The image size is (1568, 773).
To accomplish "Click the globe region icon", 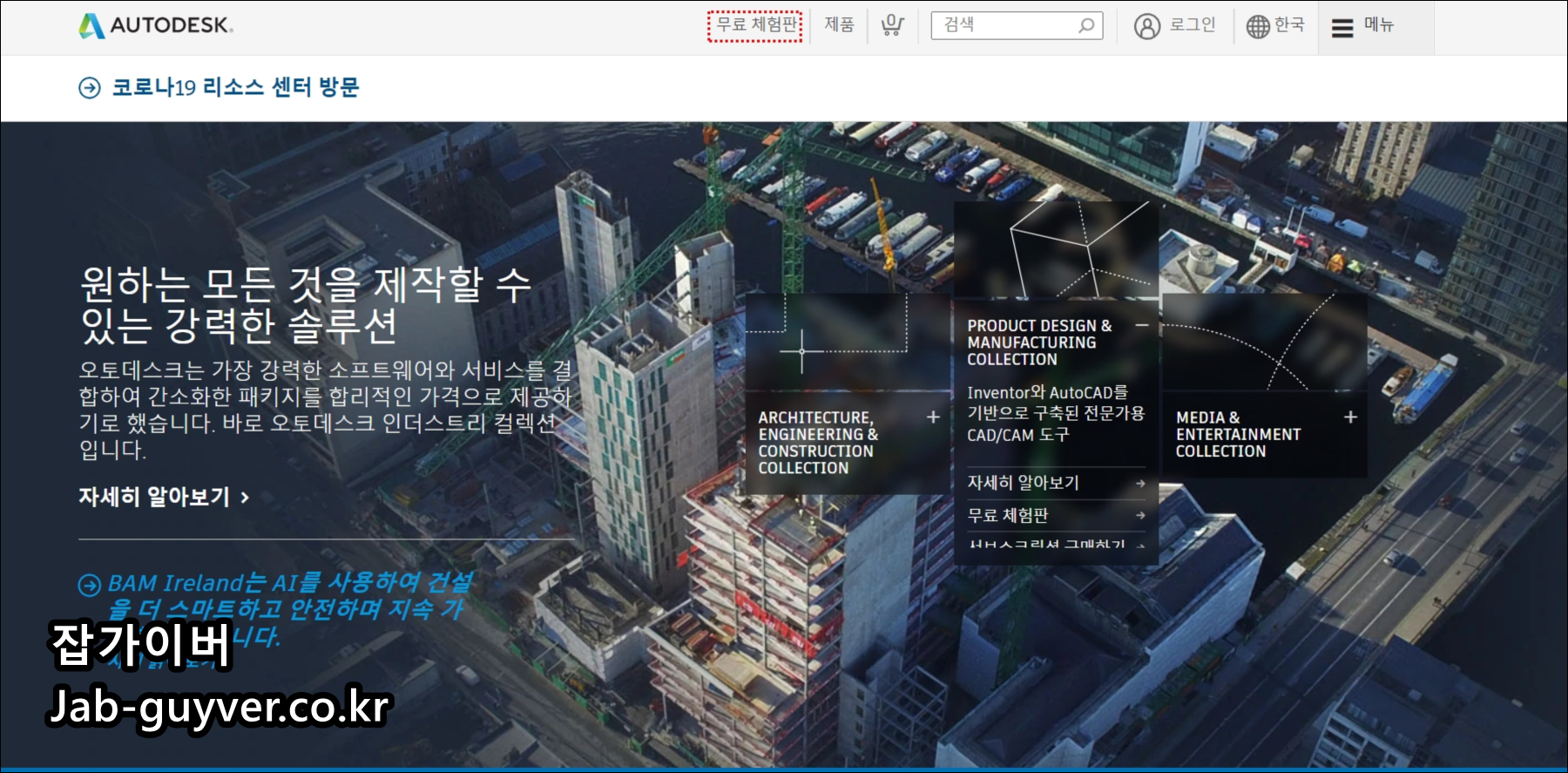I will pos(1257,26).
